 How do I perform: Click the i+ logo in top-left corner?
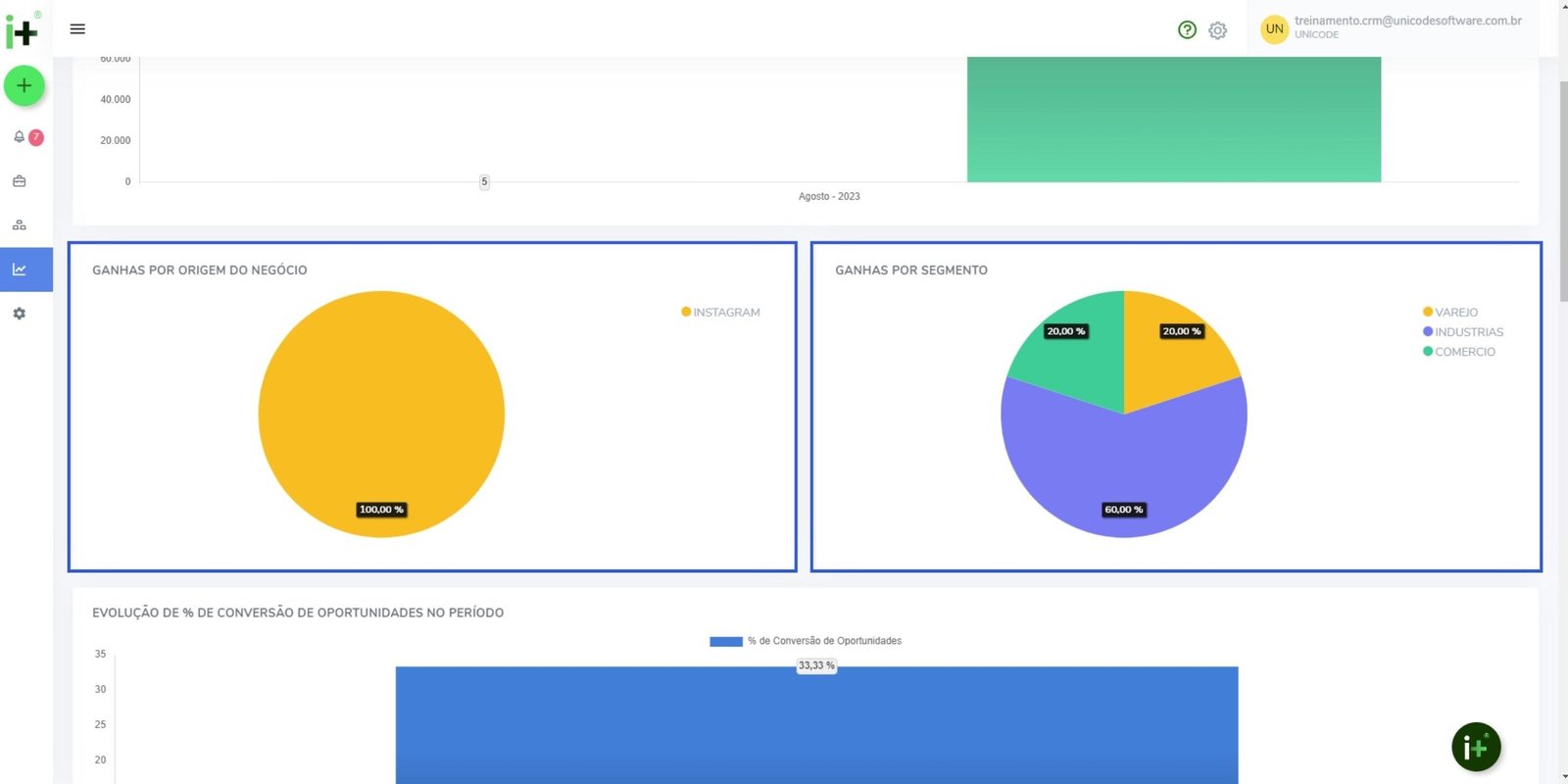coord(22,31)
